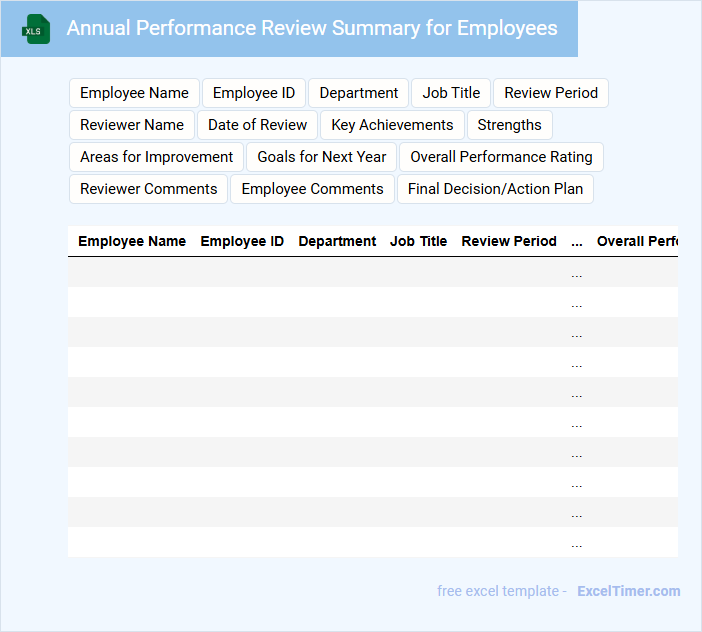Select the Reviewer Comments tag
The image size is (702, 632).
pyautogui.click(x=148, y=189)
